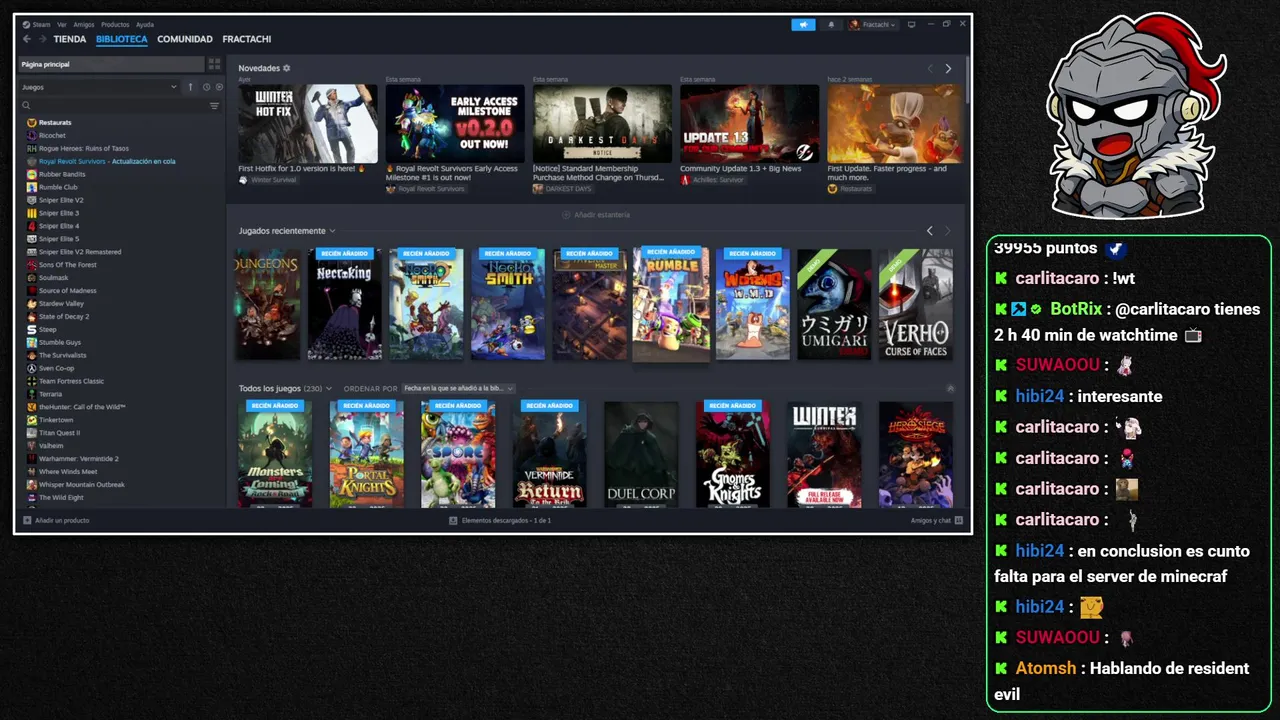Go back with the back arrow
1280x720 pixels.
27,39
